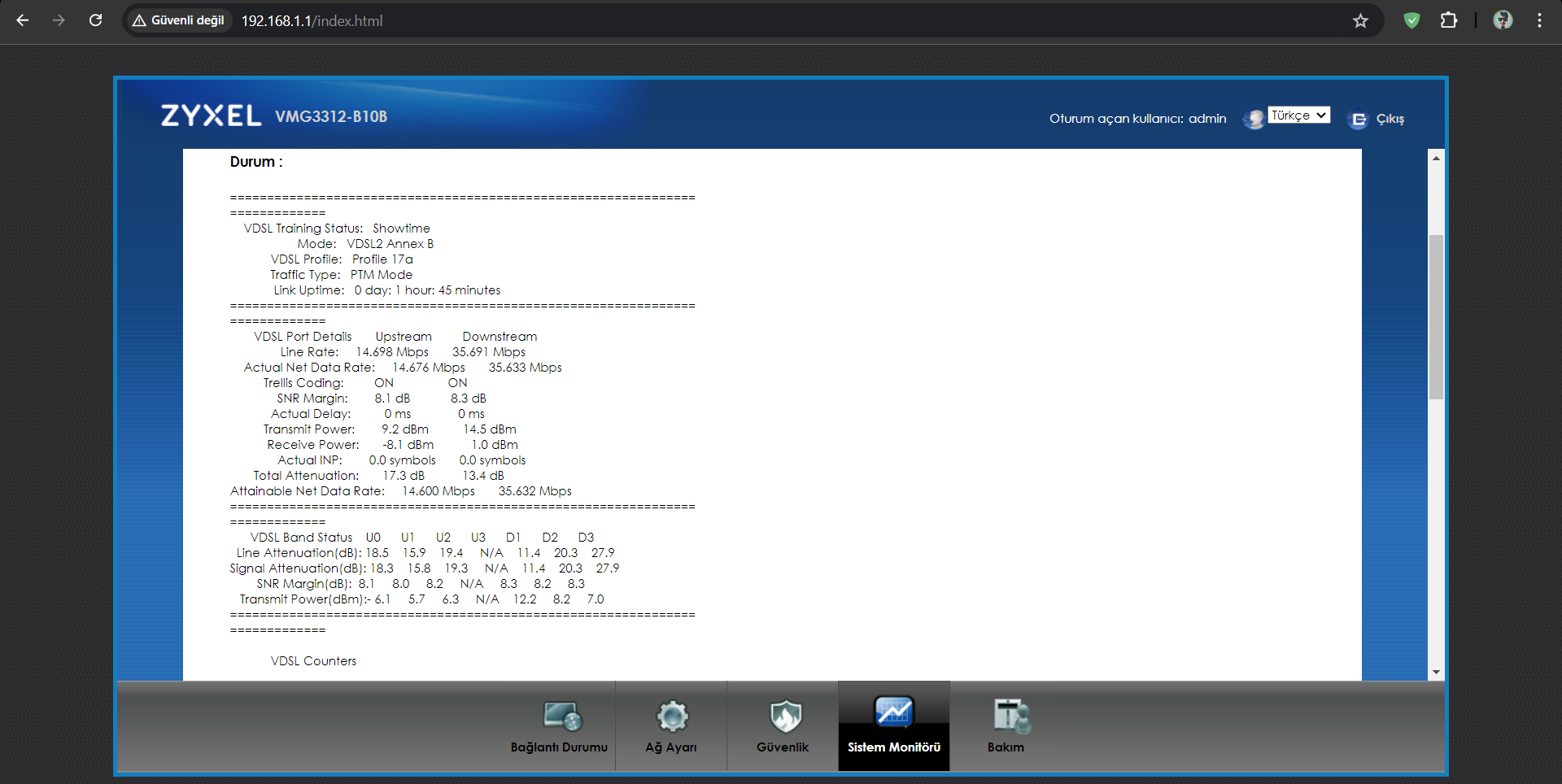Click the 35.633 Mbps actual net data rate

coord(525,368)
